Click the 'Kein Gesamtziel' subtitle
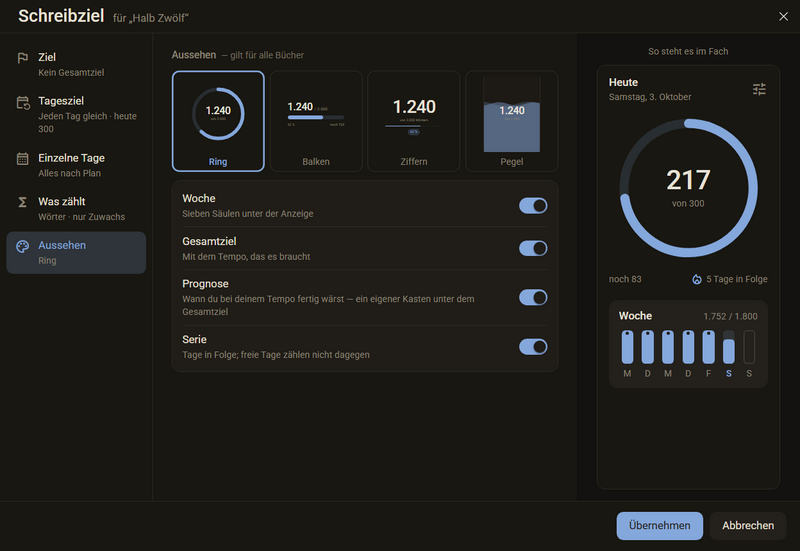 tap(71, 72)
